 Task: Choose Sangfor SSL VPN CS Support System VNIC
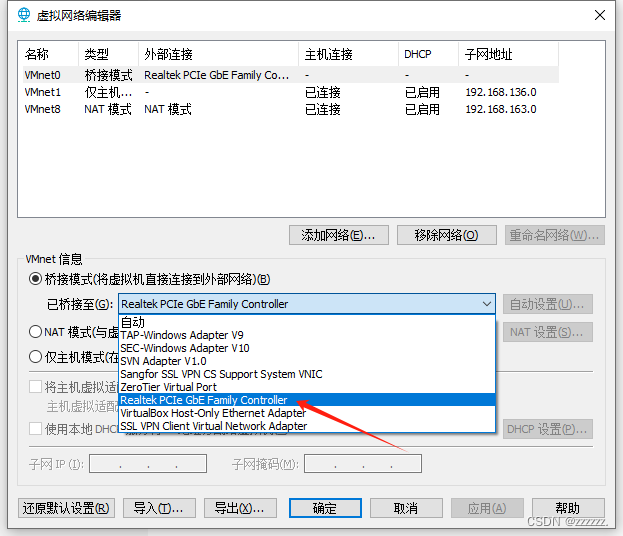coord(307,374)
